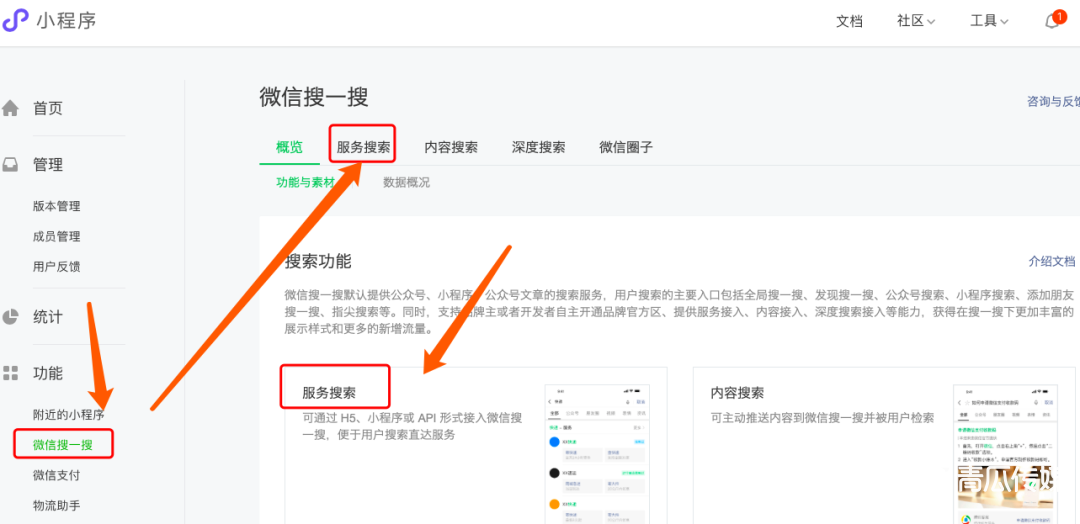Switch to the 服务搜索 tab
This screenshot has width=1080, height=524.
pyautogui.click(x=363, y=147)
